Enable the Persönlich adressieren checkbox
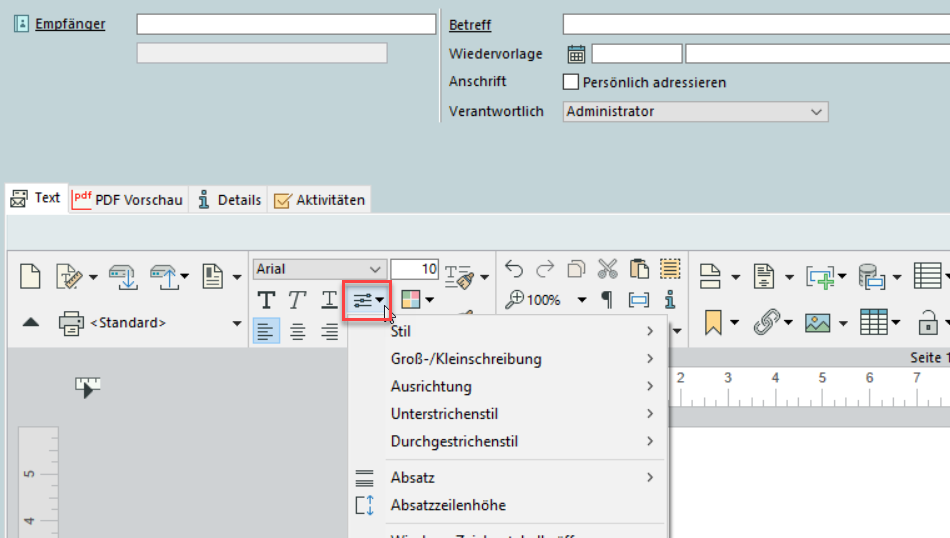Viewport: 950px width, 538px height. pyautogui.click(x=571, y=82)
